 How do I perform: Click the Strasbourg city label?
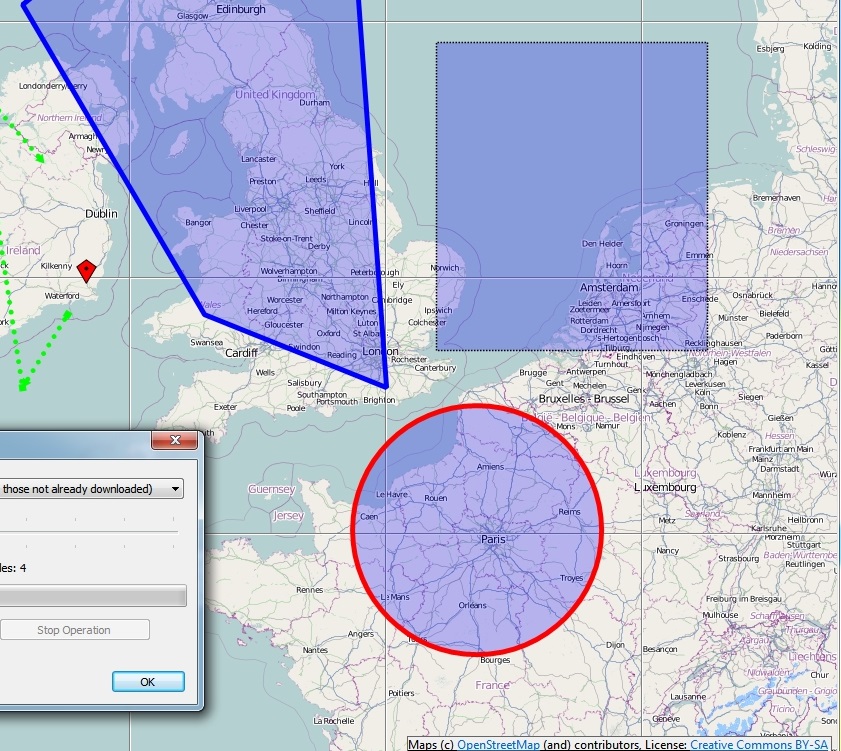(x=738, y=558)
